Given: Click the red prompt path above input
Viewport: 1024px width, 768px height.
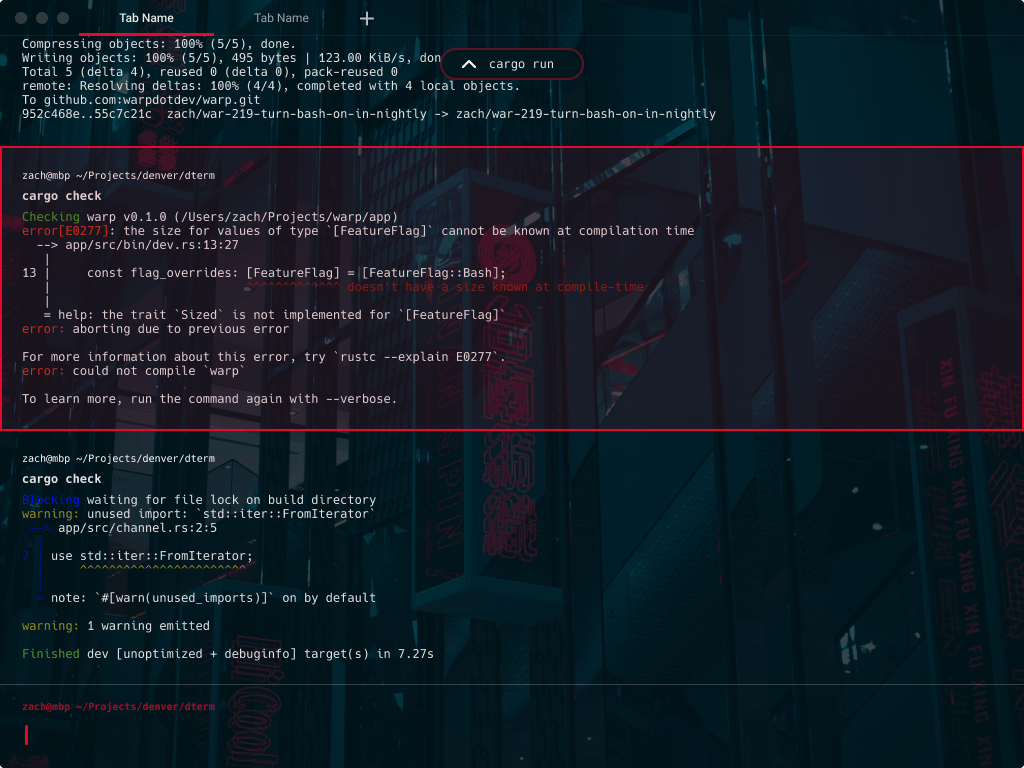Looking at the screenshot, I should [118, 706].
